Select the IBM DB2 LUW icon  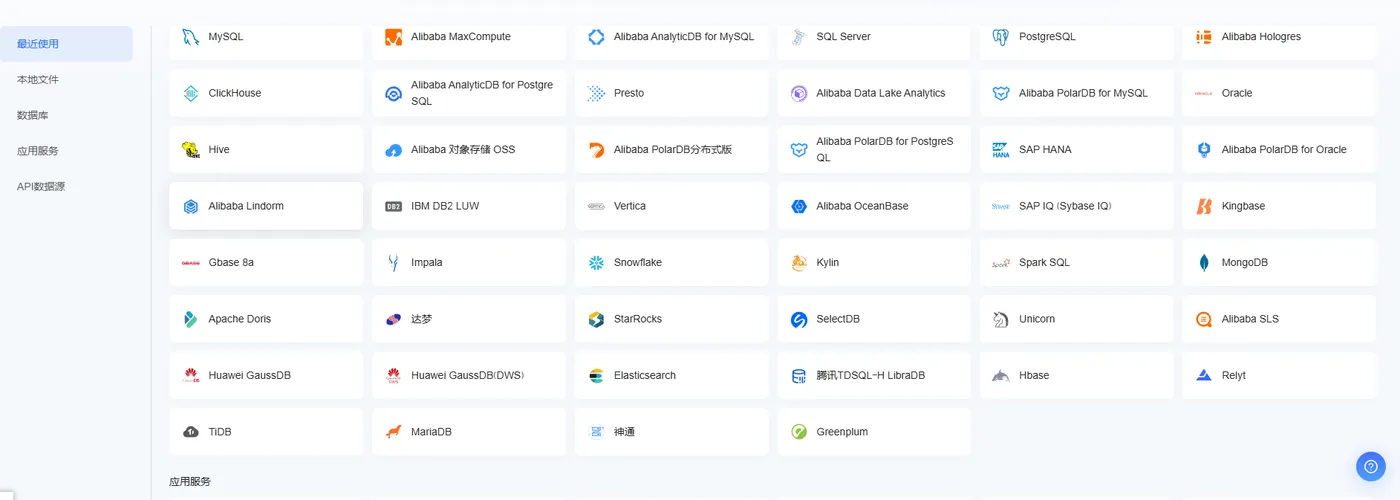(393, 206)
